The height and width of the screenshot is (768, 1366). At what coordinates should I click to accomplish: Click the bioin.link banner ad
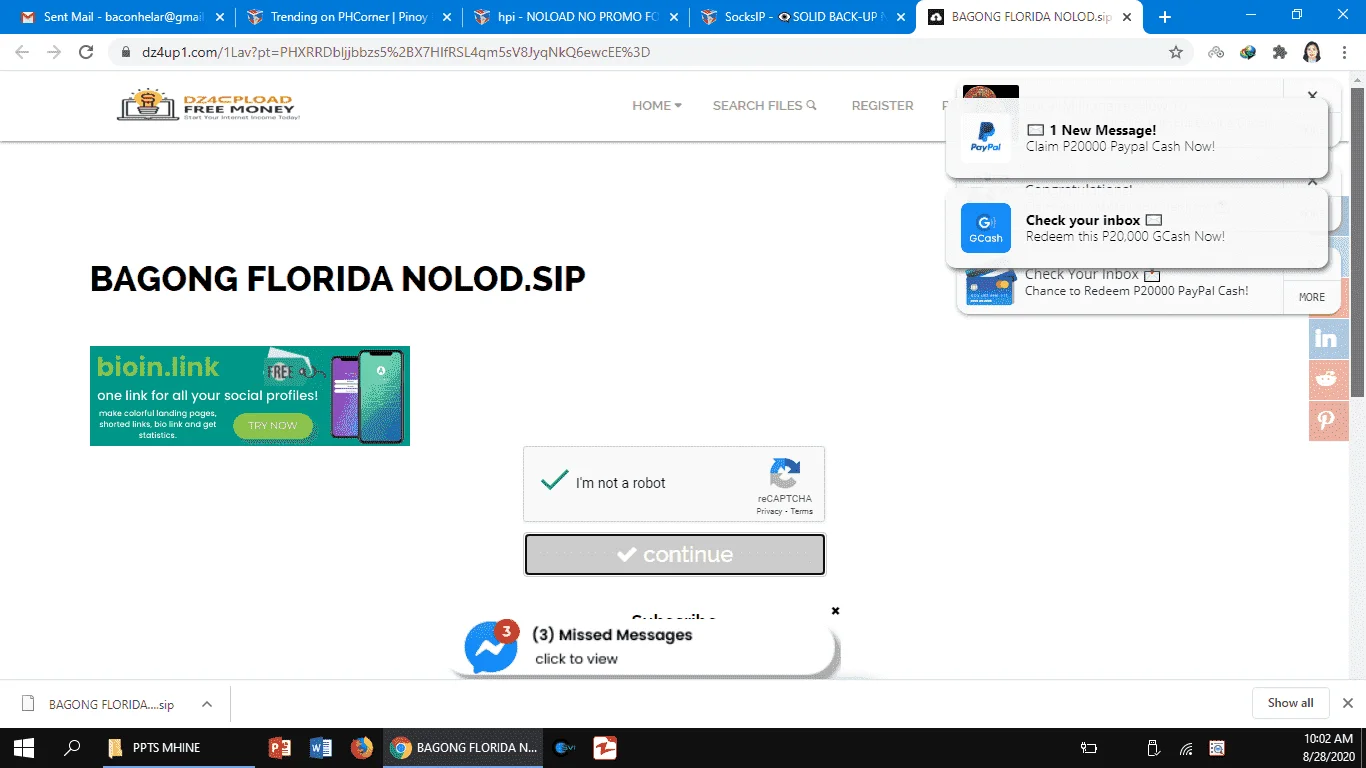click(x=250, y=396)
